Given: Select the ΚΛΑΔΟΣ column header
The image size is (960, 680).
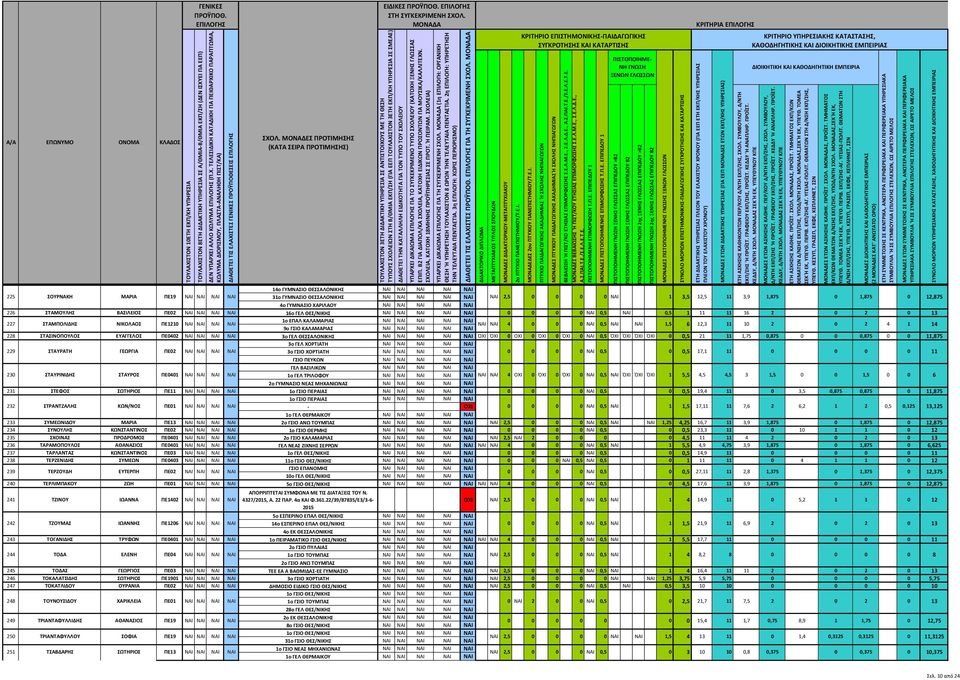Looking at the screenshot, I should coord(170,142).
